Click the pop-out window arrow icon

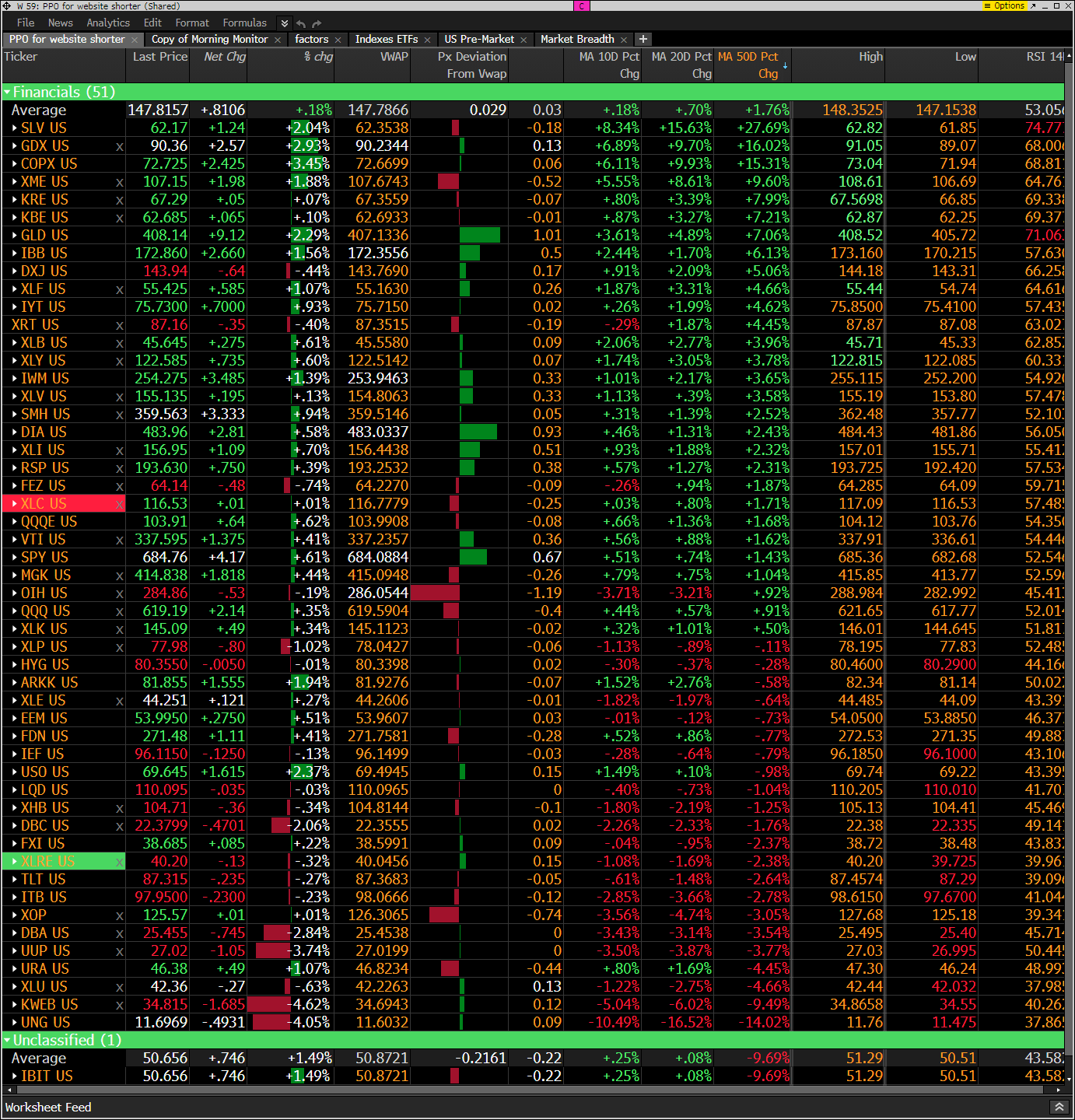1033,5
